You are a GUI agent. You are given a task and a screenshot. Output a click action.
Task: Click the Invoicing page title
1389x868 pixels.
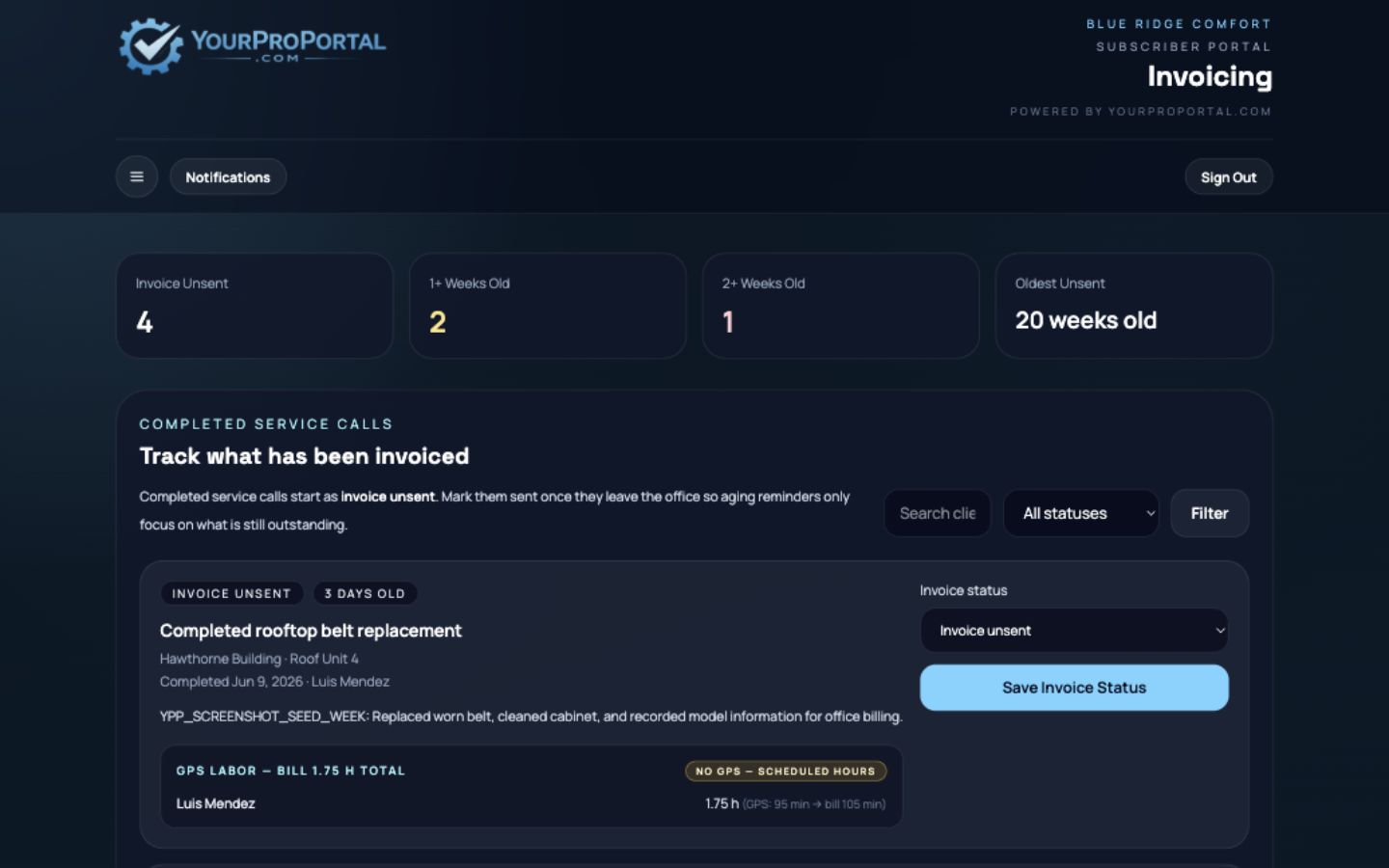1210,76
